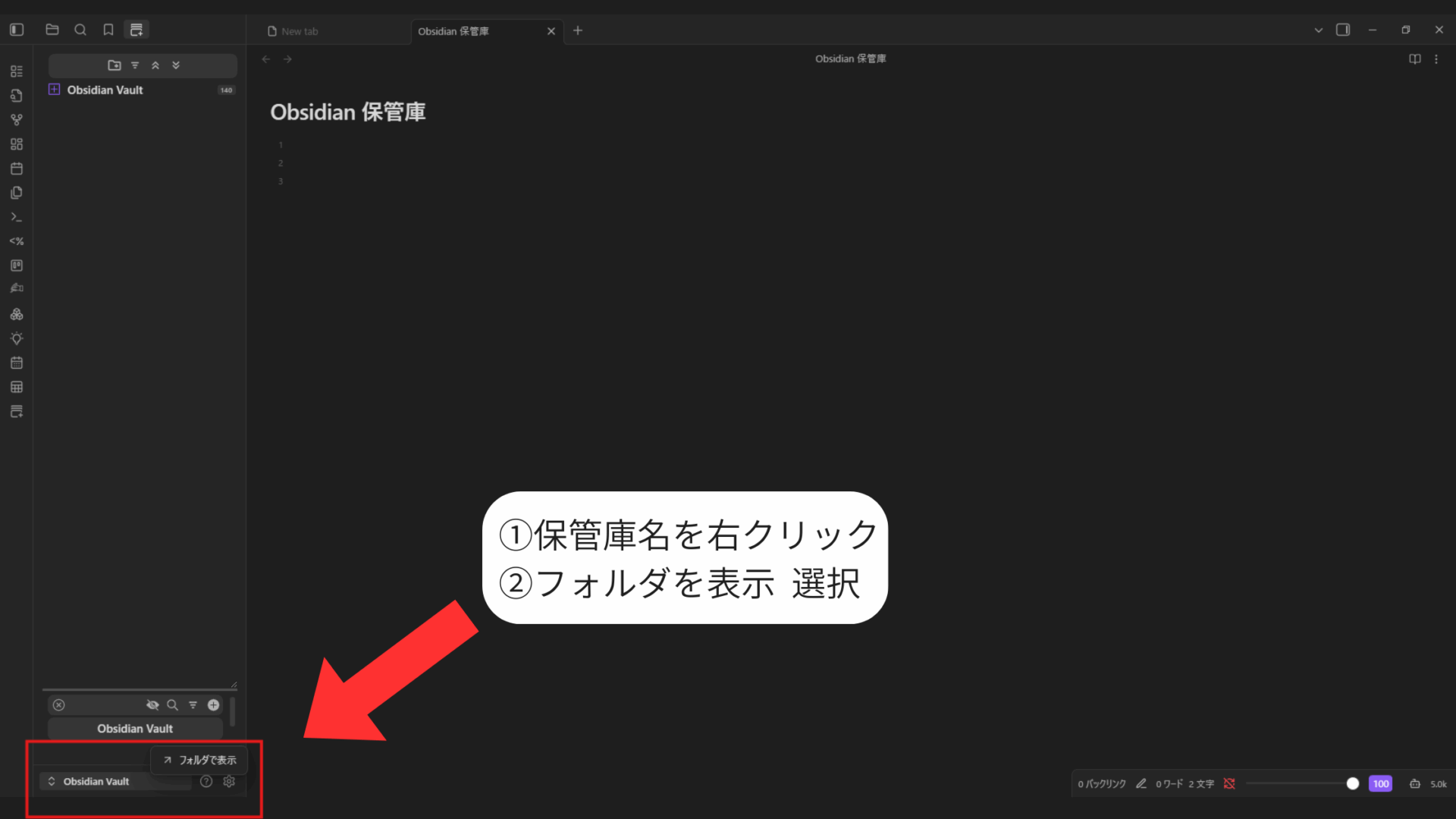The image size is (1456, 819).
Task: Click the Obsidian Vault panel button
Action: pyautogui.click(x=135, y=728)
